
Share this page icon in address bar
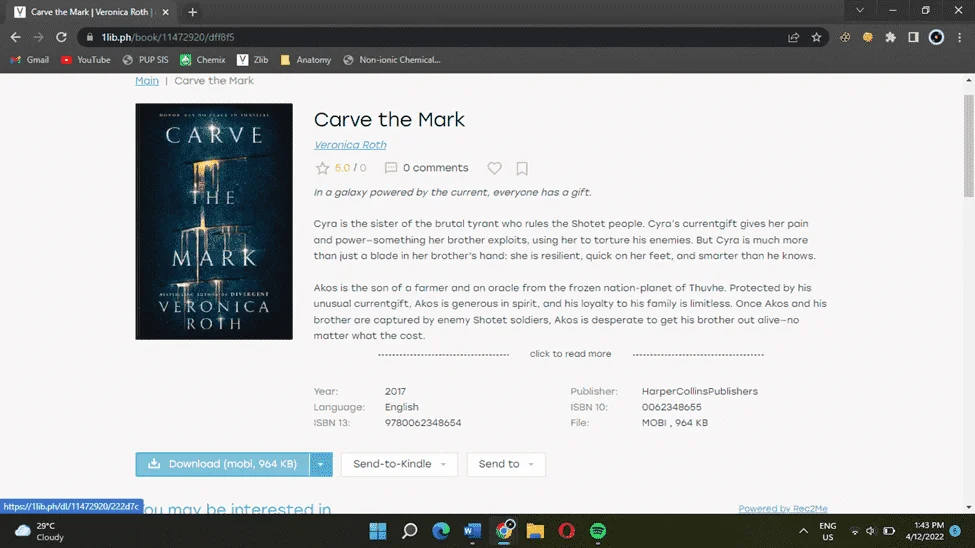coord(793,37)
